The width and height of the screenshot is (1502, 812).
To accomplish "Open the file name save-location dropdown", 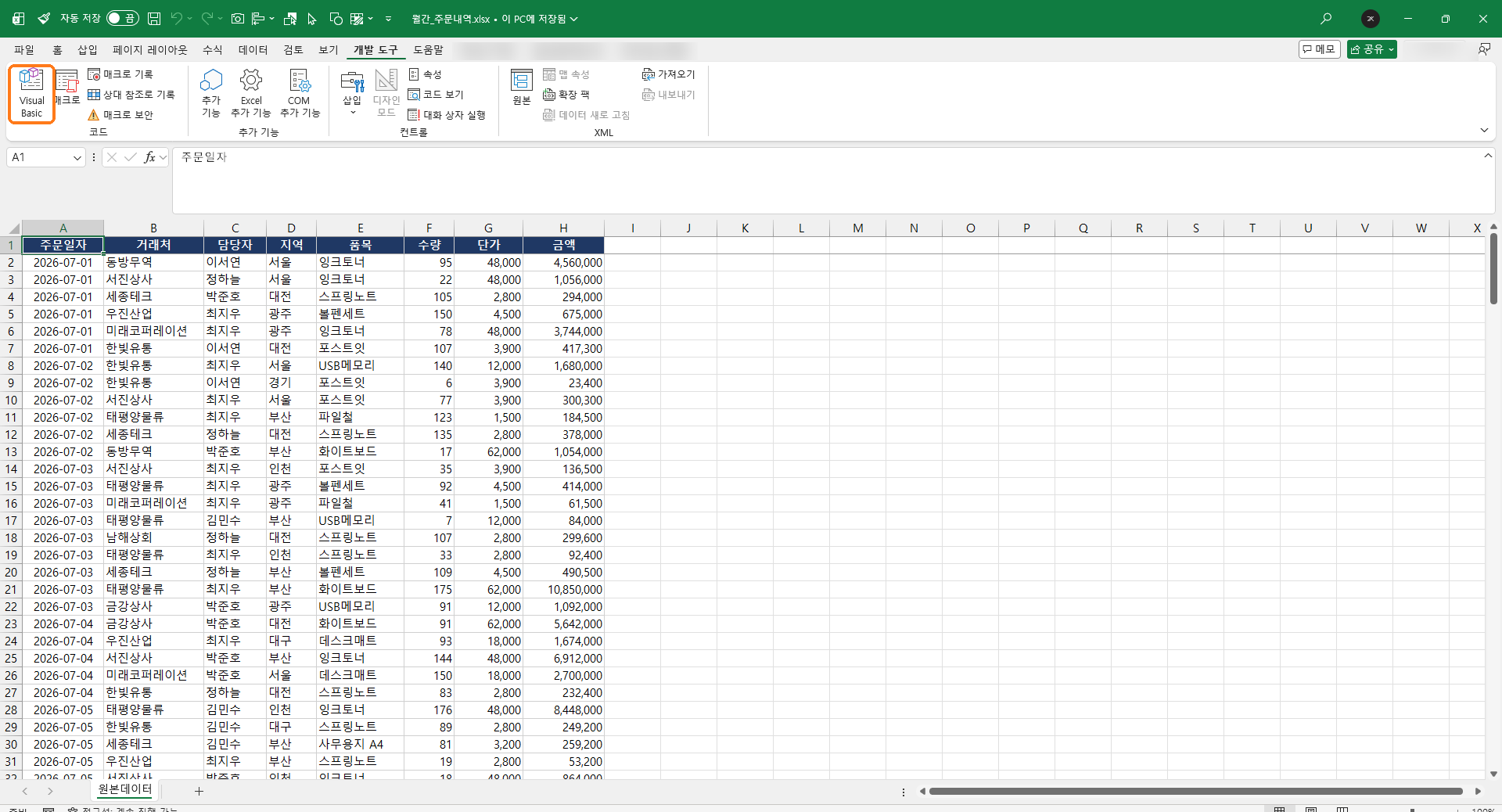I will coord(574,19).
